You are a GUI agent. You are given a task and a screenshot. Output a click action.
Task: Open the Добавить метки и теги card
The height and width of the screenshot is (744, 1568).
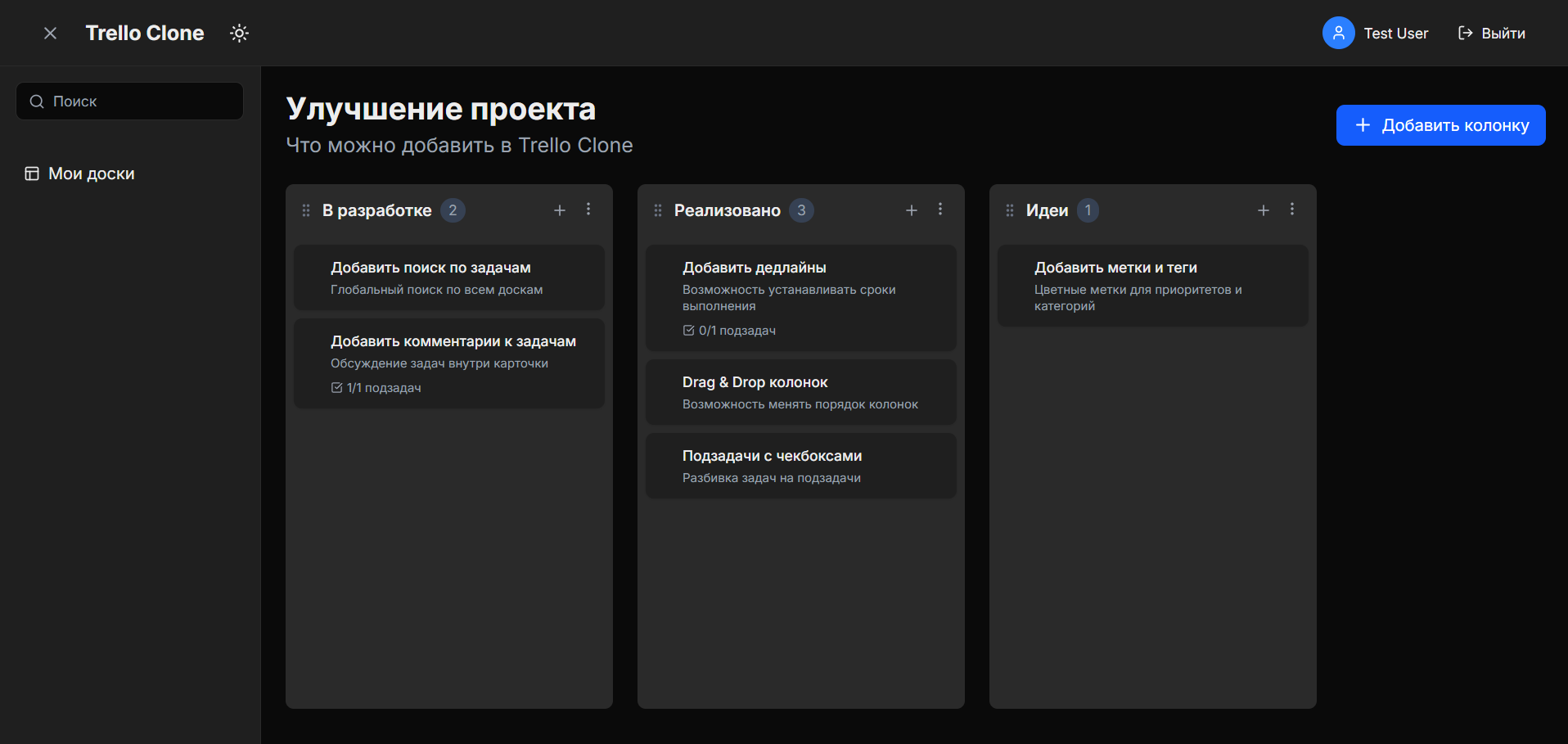coord(1152,286)
